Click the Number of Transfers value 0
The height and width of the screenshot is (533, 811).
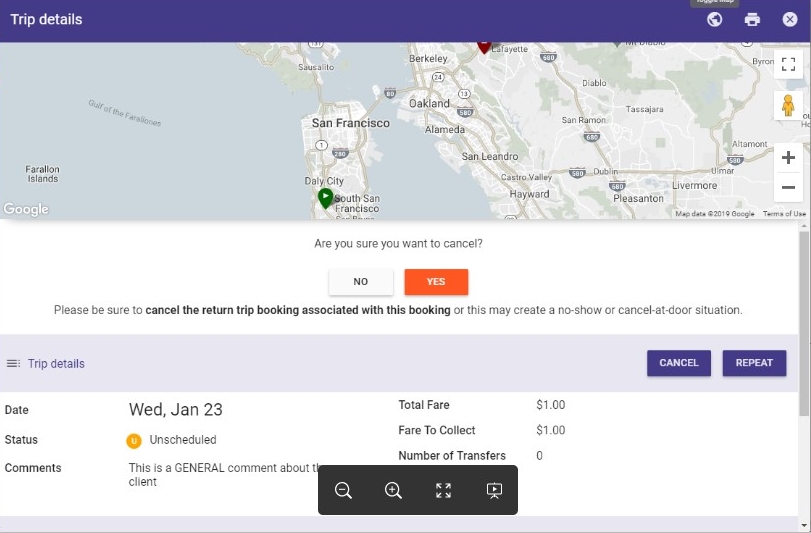point(539,455)
